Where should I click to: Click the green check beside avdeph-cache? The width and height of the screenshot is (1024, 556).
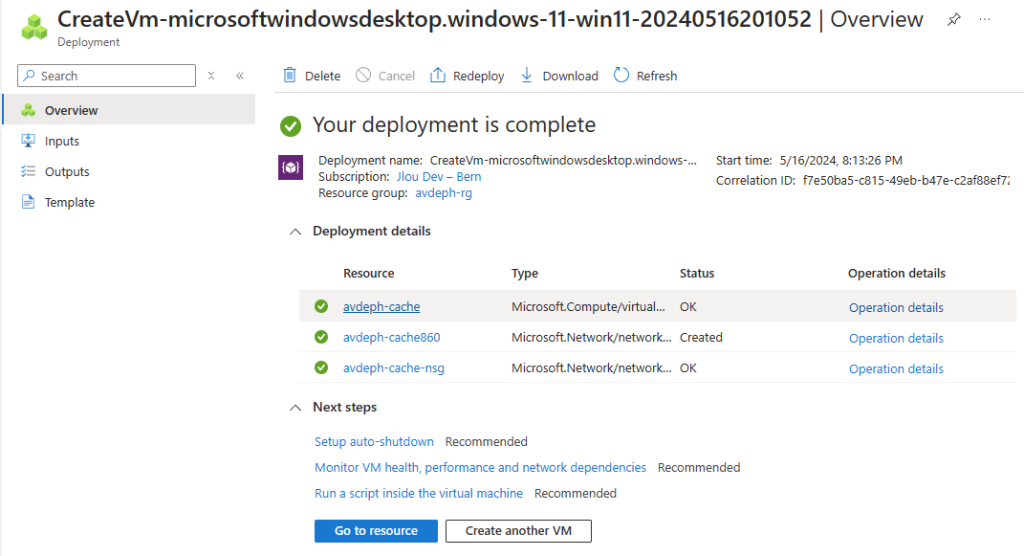coord(321,306)
